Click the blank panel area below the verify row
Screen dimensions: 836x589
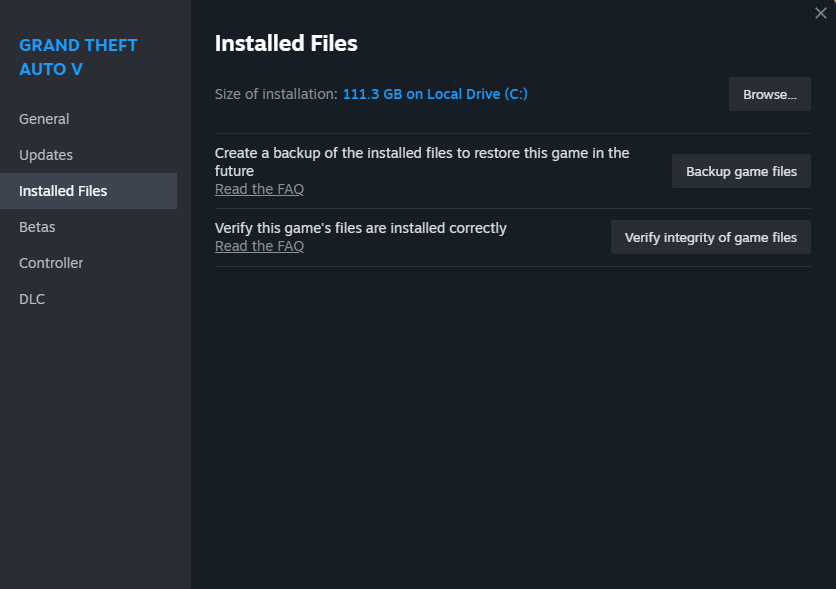point(512,420)
